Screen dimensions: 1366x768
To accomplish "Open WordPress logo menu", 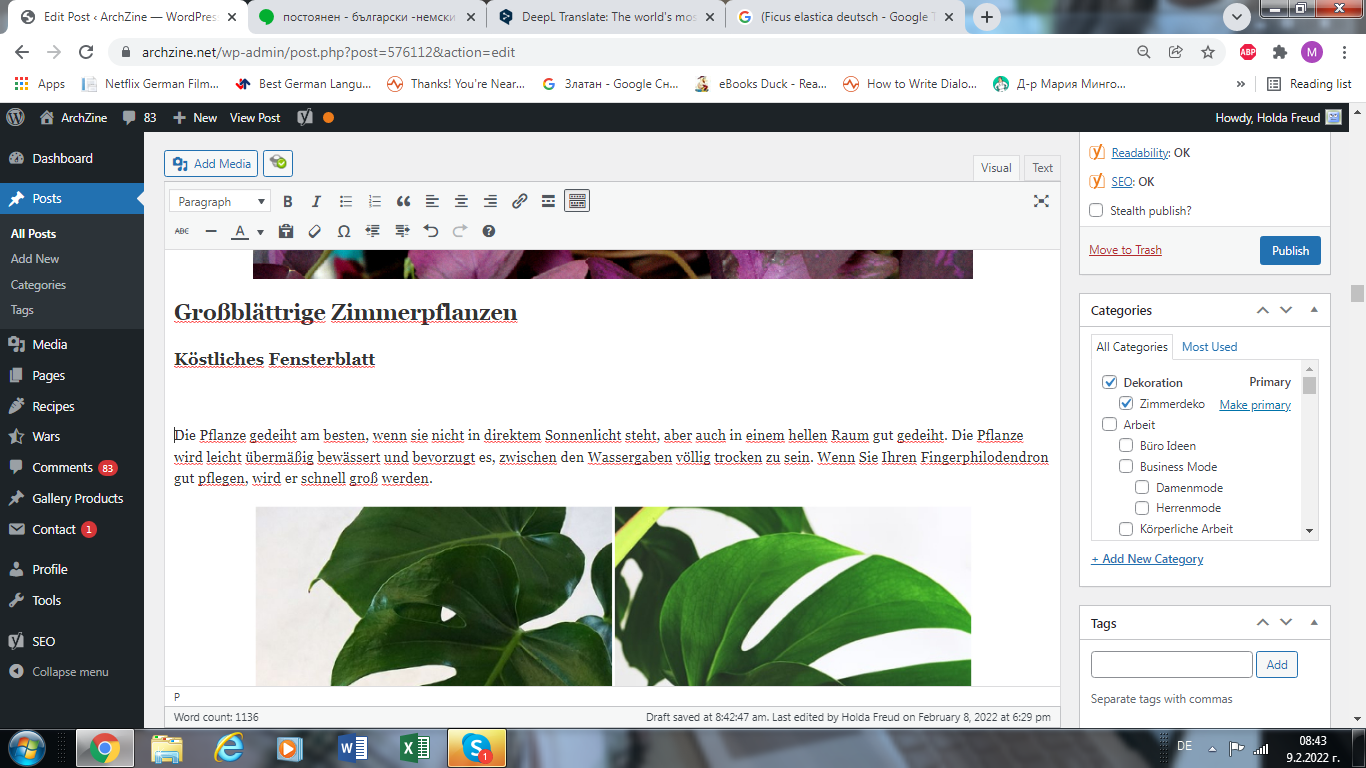I will click(16, 117).
